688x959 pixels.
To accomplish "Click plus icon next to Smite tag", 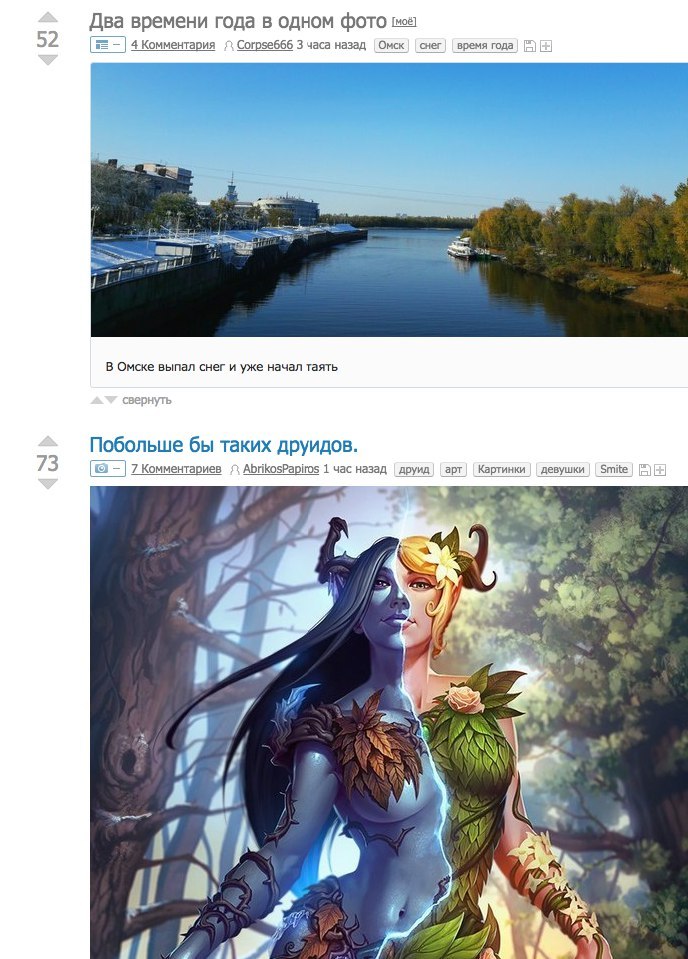I will [x=660, y=470].
